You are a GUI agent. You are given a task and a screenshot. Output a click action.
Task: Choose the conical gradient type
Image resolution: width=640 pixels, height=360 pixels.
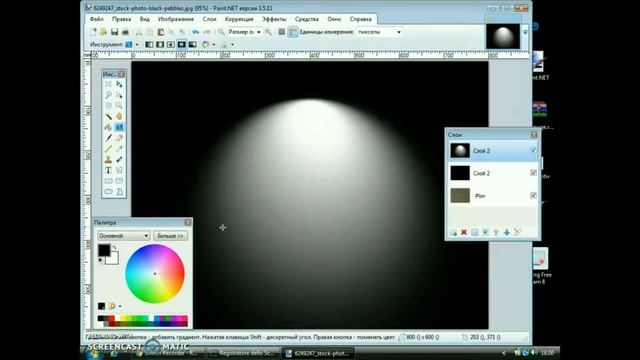(193, 44)
